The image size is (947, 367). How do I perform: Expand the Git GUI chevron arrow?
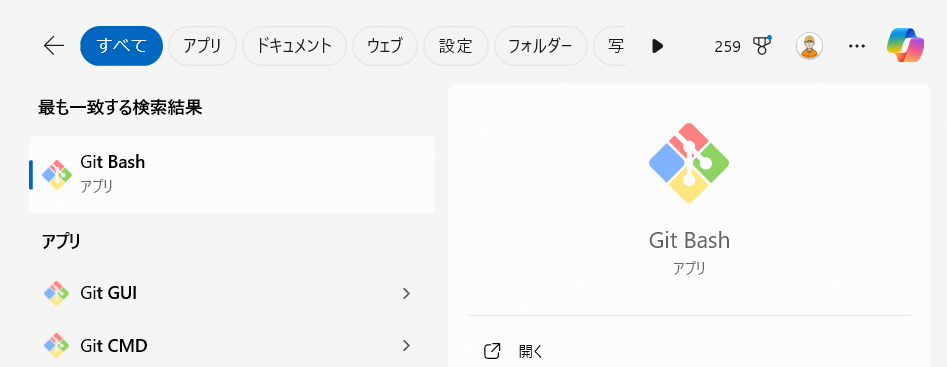tap(406, 293)
